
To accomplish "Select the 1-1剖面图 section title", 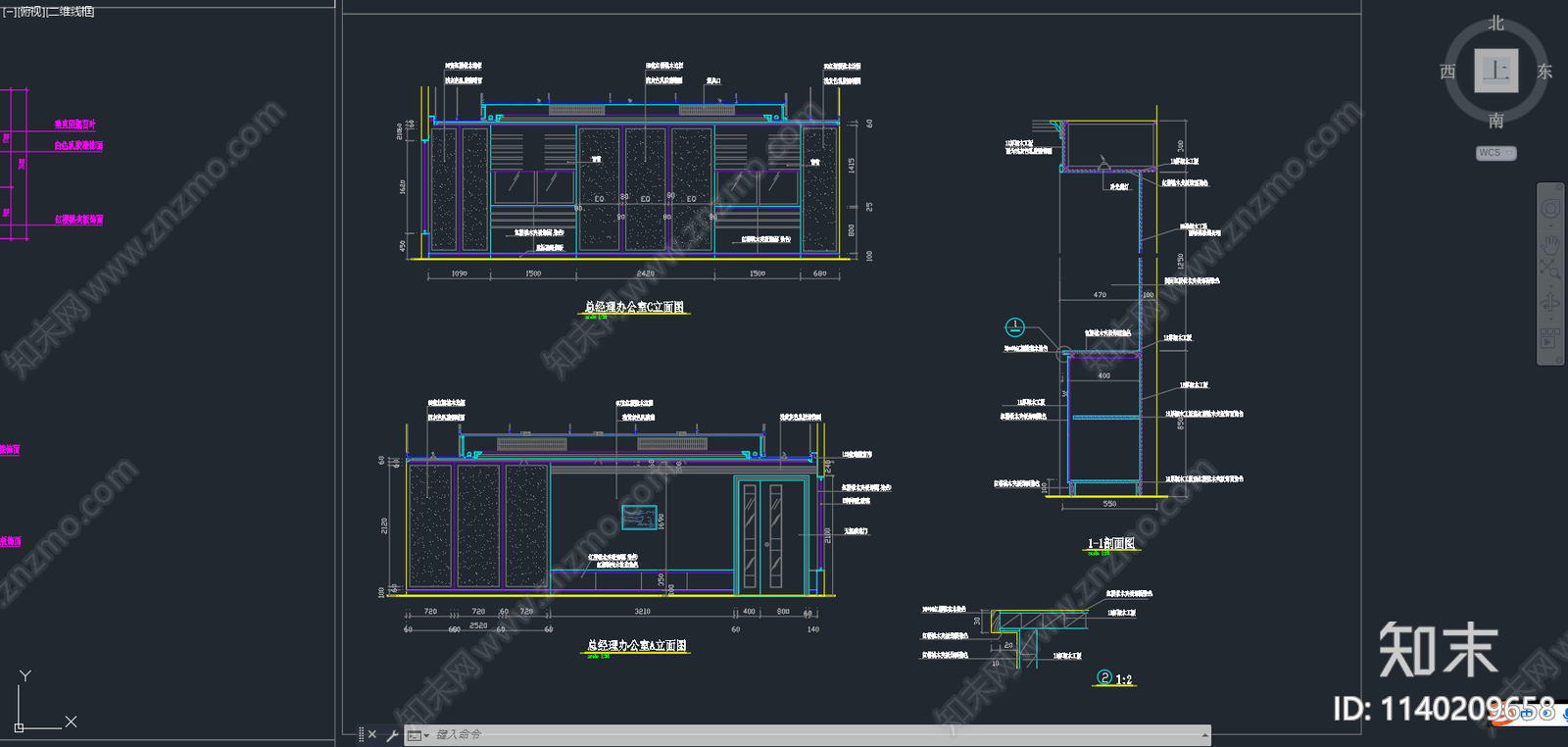I will (1111, 543).
